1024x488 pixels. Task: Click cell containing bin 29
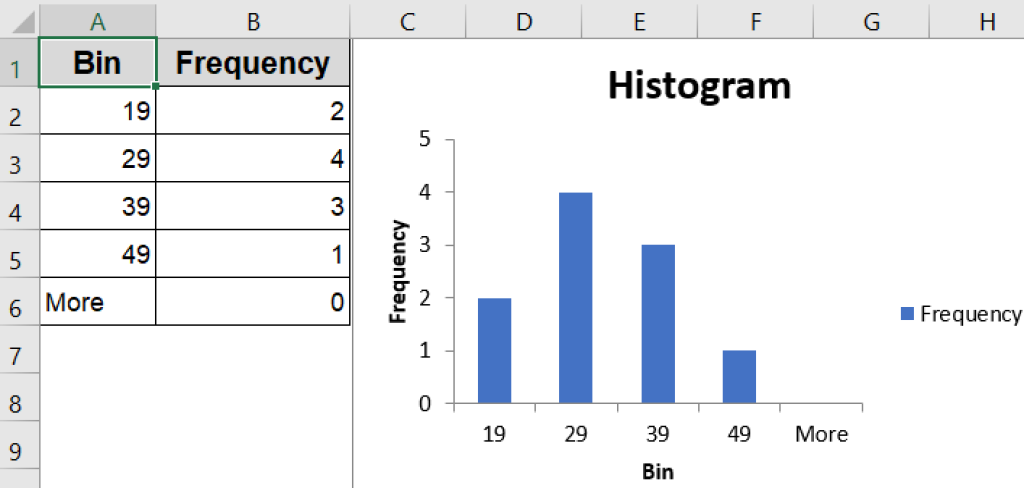pos(98,158)
